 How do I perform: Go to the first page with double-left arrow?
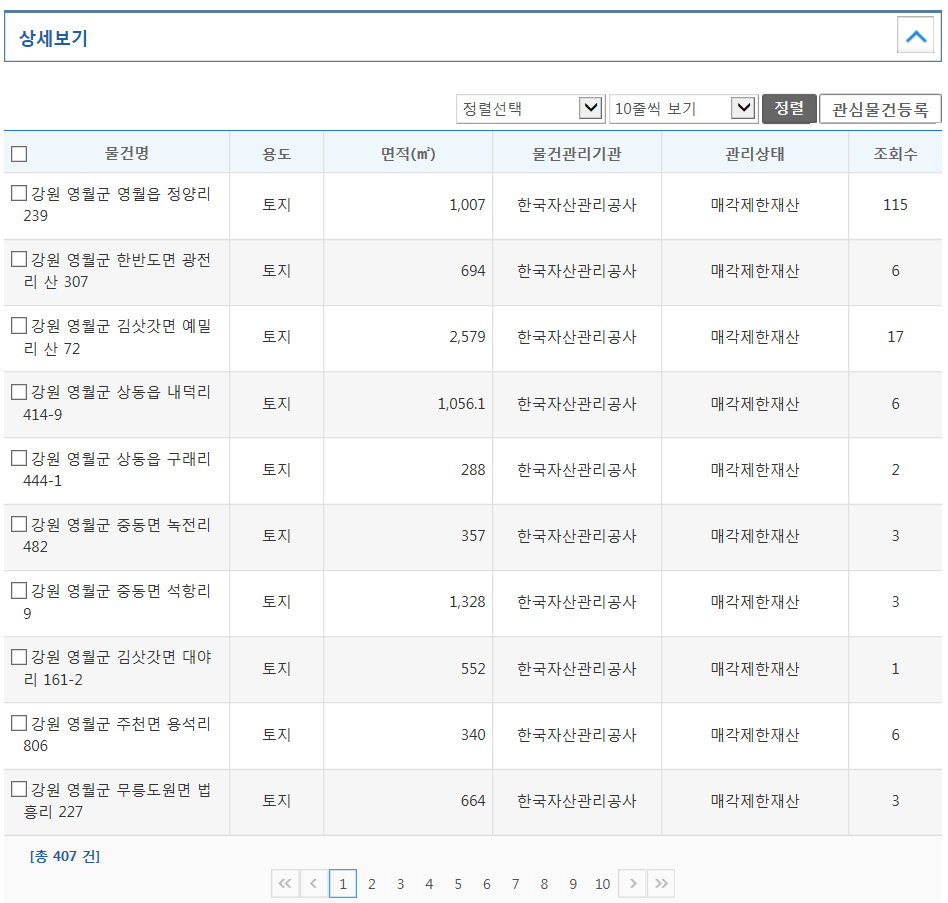285,884
